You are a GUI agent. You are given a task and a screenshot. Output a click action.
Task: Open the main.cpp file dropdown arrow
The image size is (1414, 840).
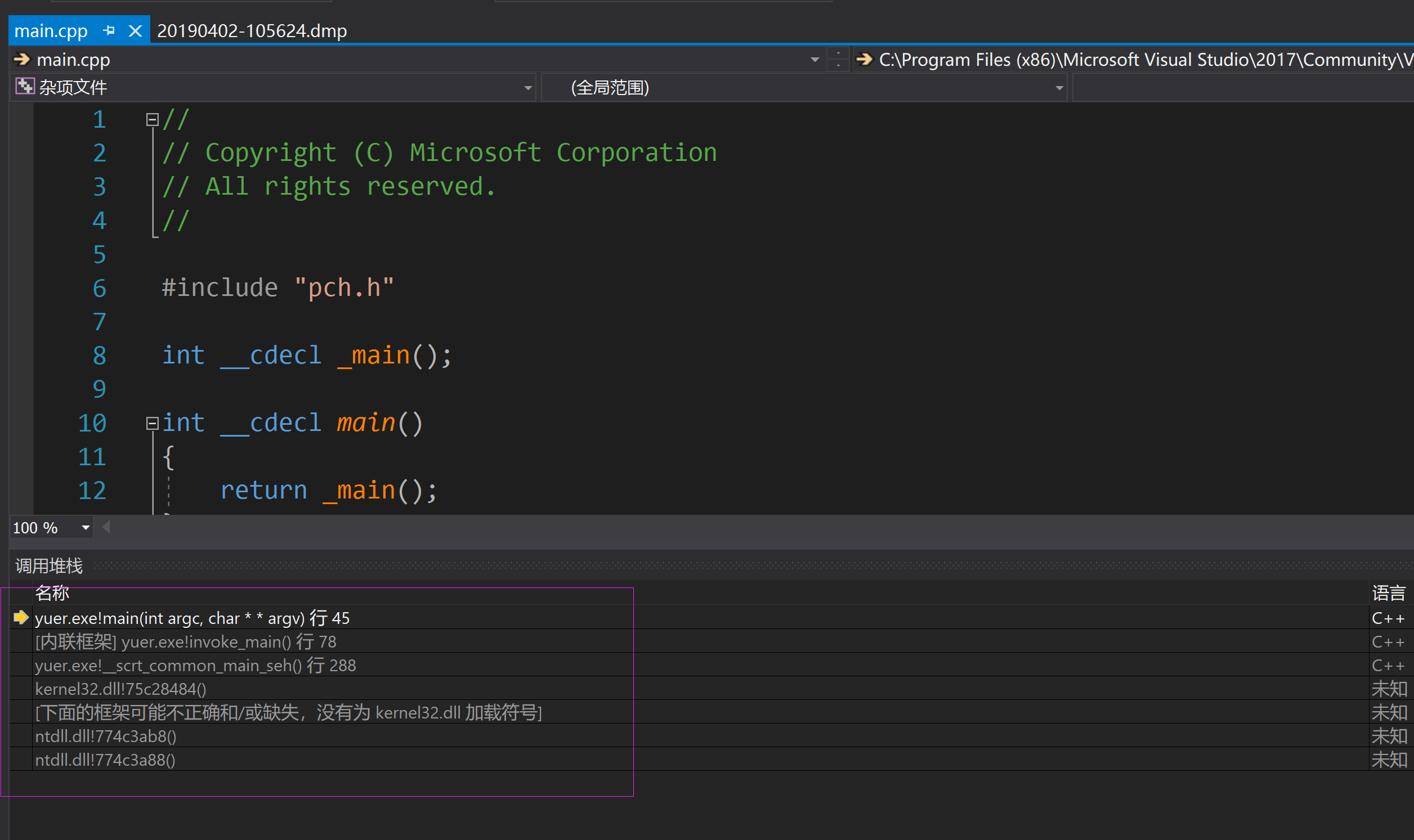[815, 60]
